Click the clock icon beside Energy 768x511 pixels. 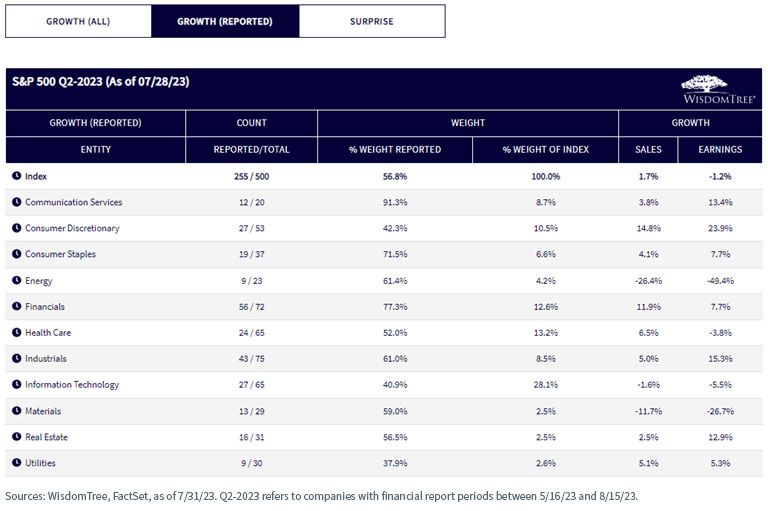point(17,280)
